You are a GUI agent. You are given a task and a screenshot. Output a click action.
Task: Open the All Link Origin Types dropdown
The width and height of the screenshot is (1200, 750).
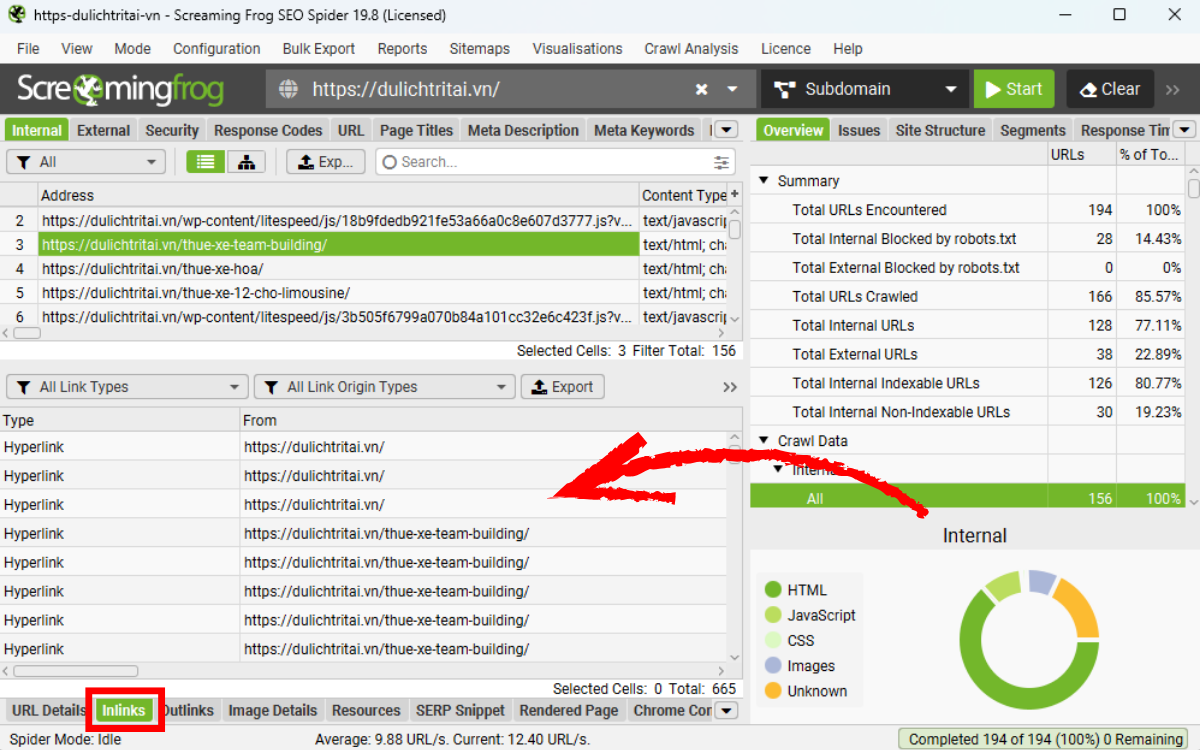pyautogui.click(x=383, y=386)
